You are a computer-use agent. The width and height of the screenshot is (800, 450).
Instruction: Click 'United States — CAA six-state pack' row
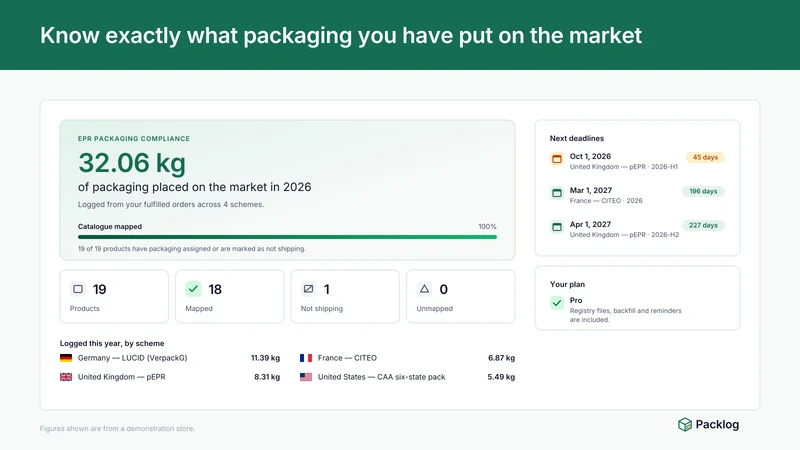pos(407,377)
